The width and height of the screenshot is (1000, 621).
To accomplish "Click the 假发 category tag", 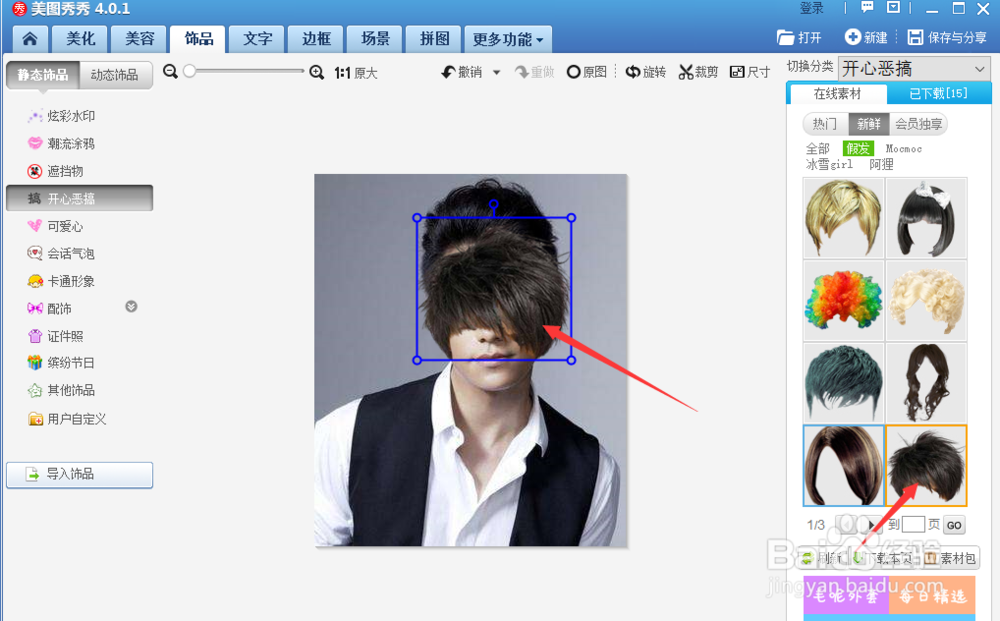I will 858,149.
